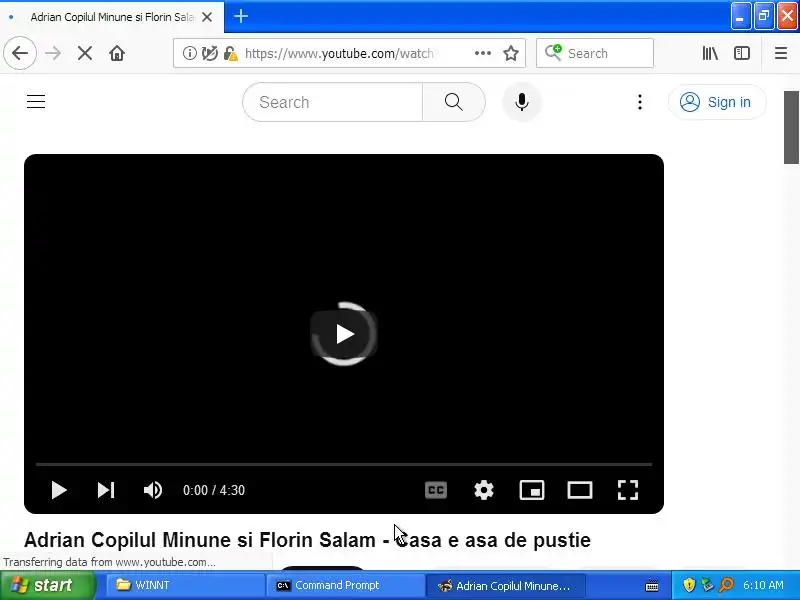The width and height of the screenshot is (800, 600).
Task: Click the YouTube magnifier search button
Action: click(x=454, y=102)
